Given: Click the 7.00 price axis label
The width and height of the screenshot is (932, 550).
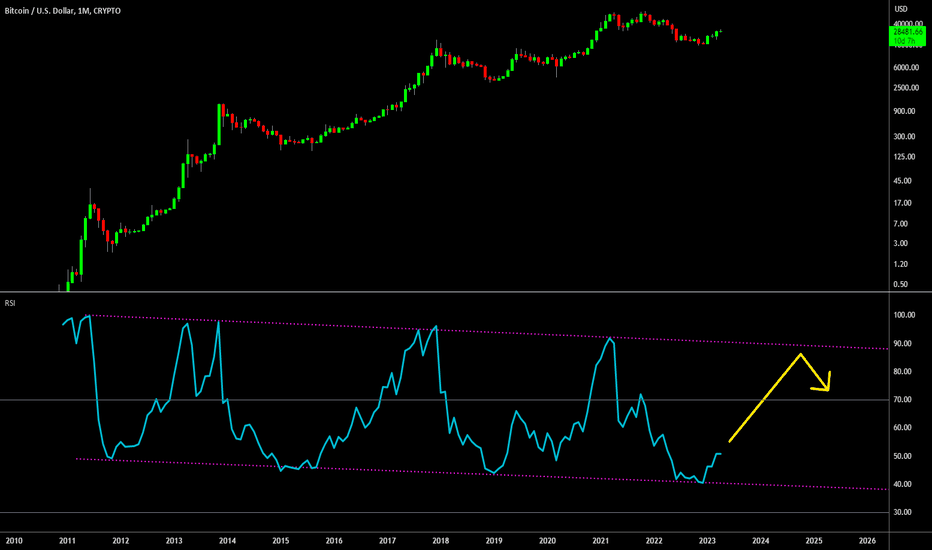Looking at the screenshot, I should [x=900, y=224].
